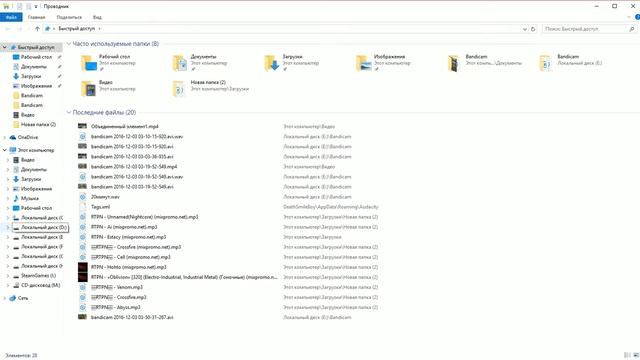
Task: Expand the Сеть tree node
Action: point(4,298)
